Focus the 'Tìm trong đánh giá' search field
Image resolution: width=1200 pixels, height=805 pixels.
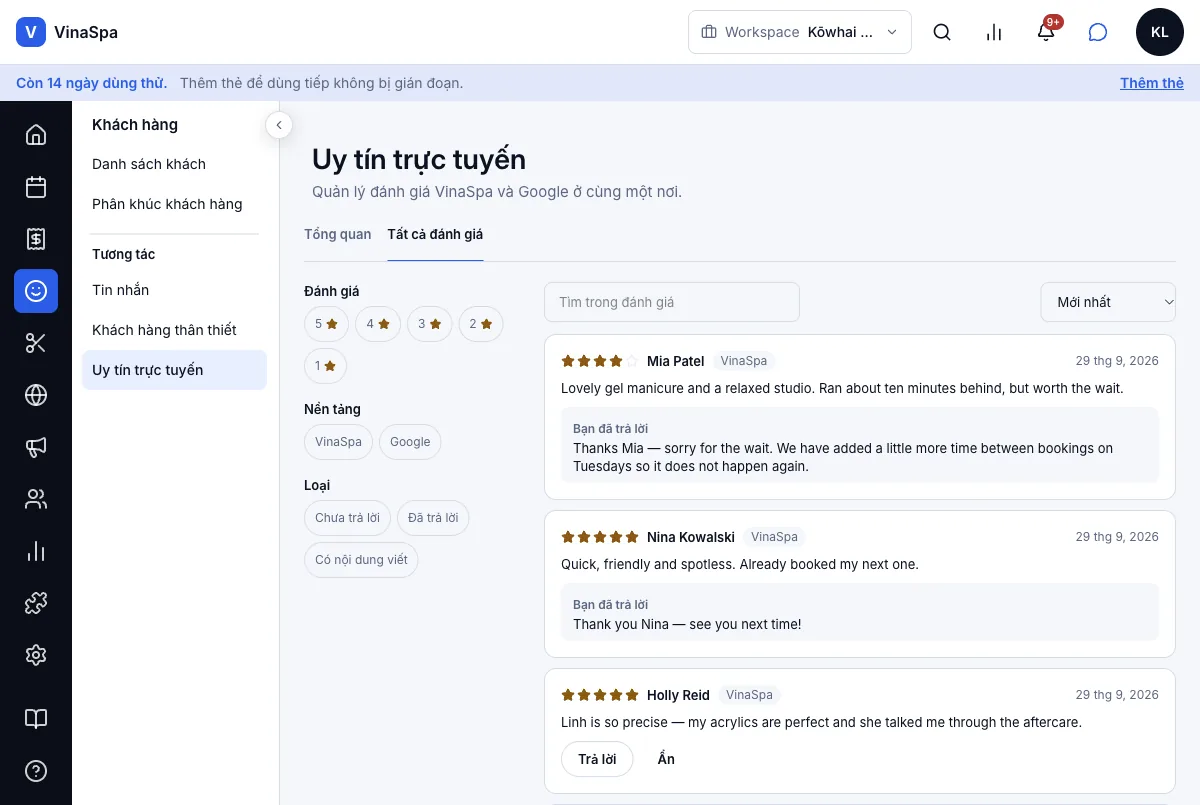pos(672,302)
